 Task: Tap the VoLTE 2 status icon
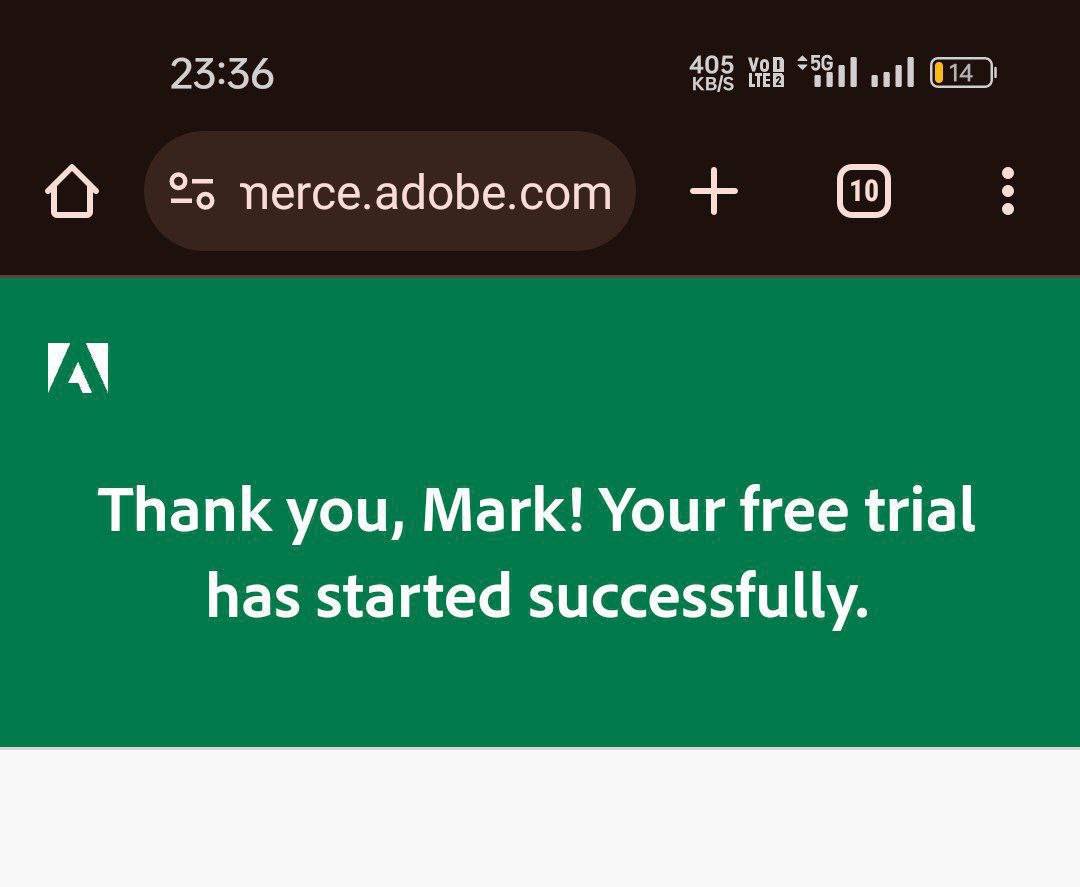point(766,73)
